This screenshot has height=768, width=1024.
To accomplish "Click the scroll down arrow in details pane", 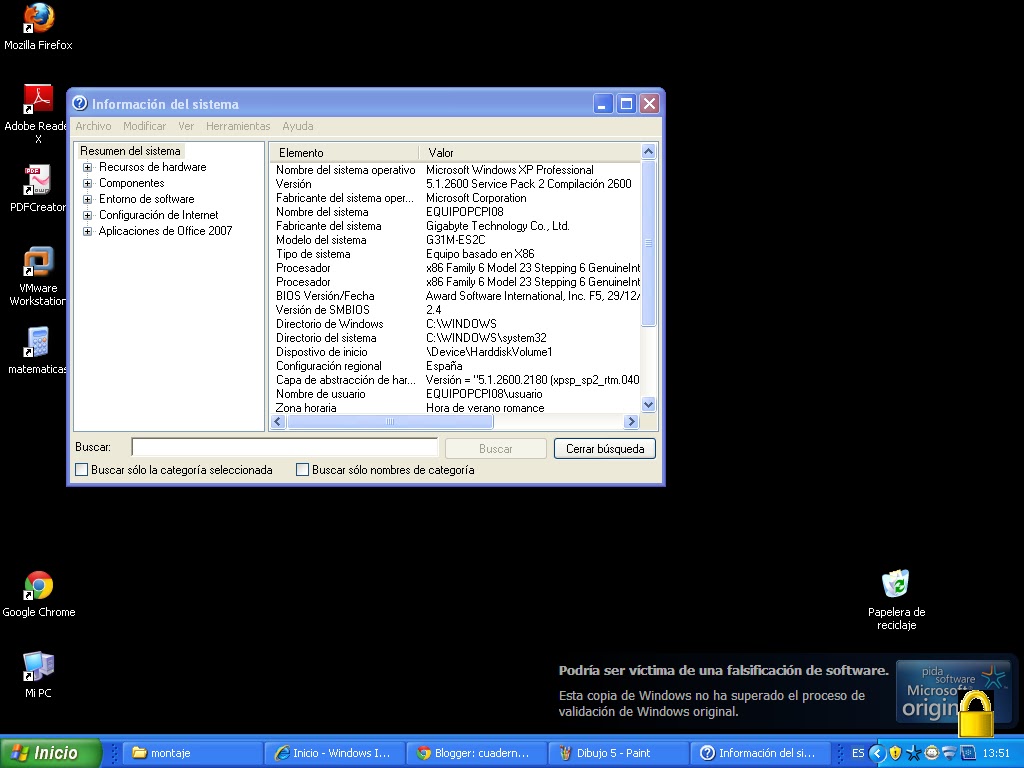I will pyautogui.click(x=648, y=405).
